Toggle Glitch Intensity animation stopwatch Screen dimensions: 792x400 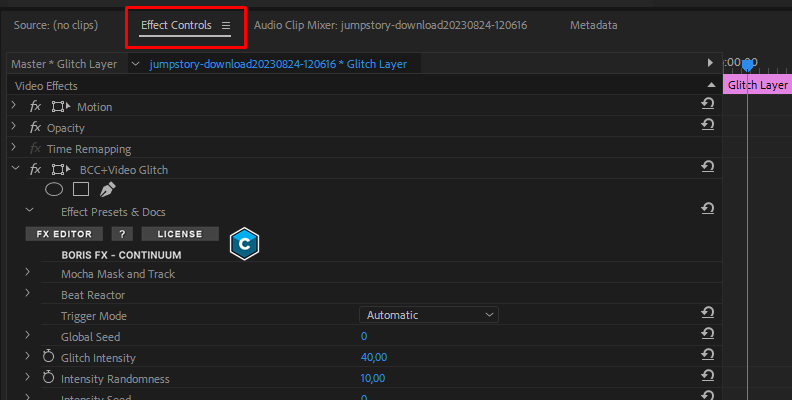coord(48,357)
